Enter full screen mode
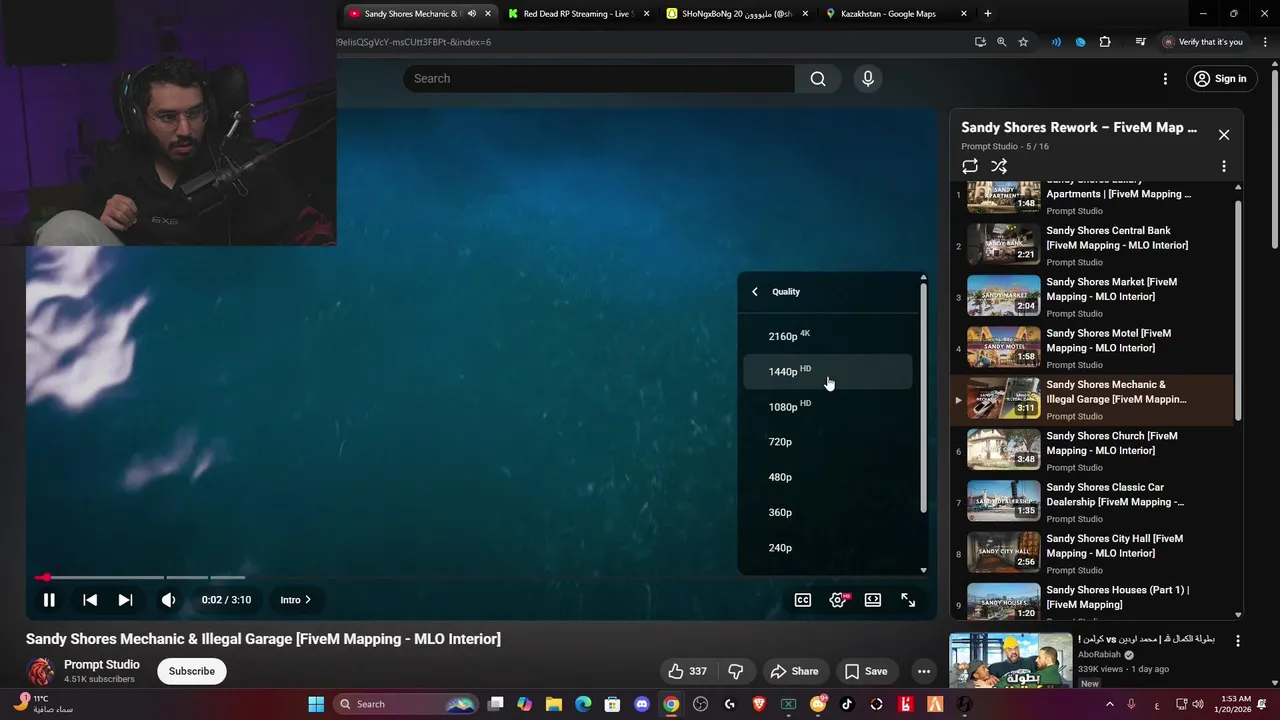 pos(908,600)
